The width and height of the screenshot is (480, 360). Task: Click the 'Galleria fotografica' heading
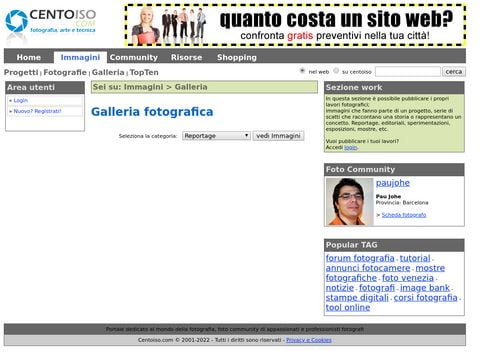152,112
